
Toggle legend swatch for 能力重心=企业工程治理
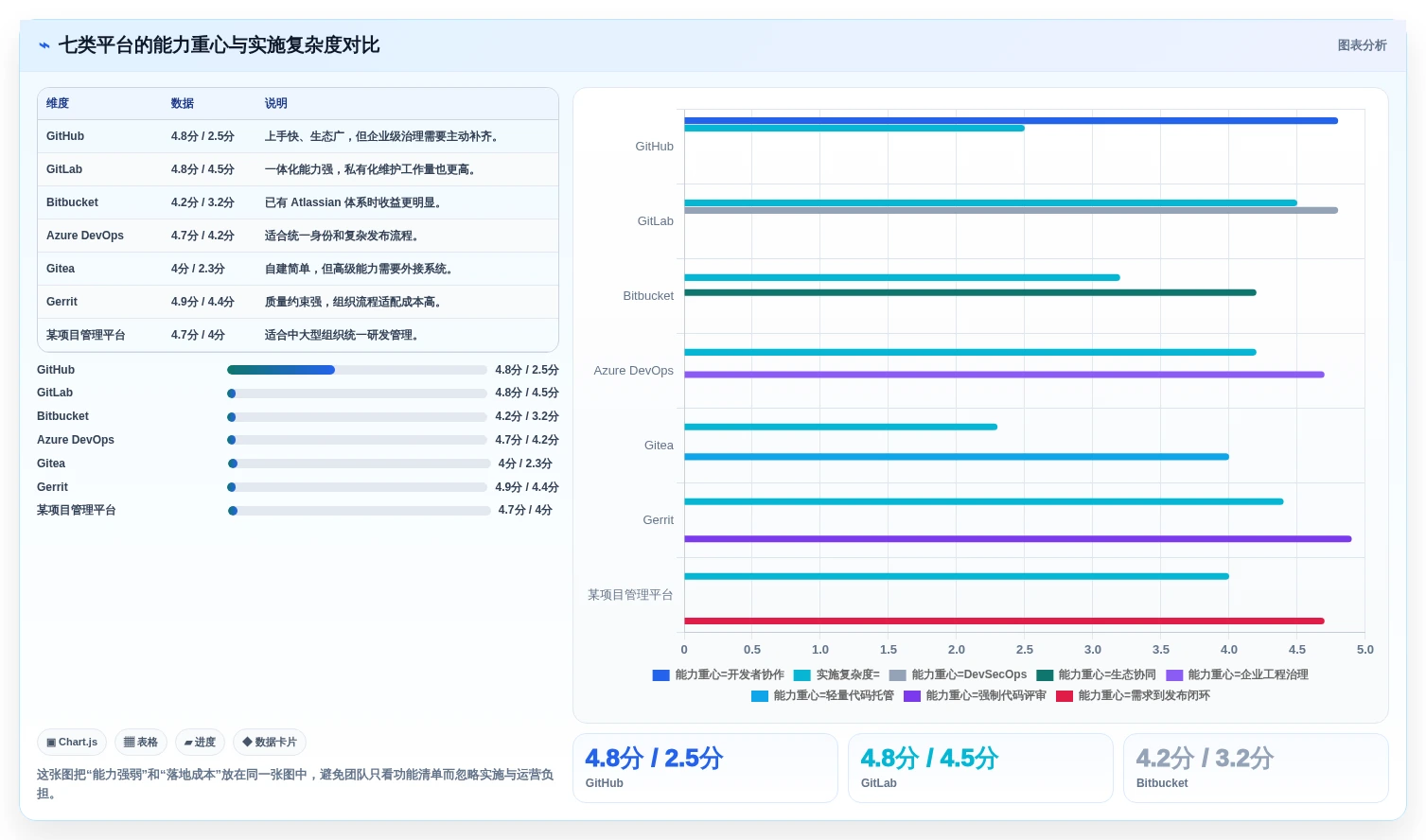1174,675
